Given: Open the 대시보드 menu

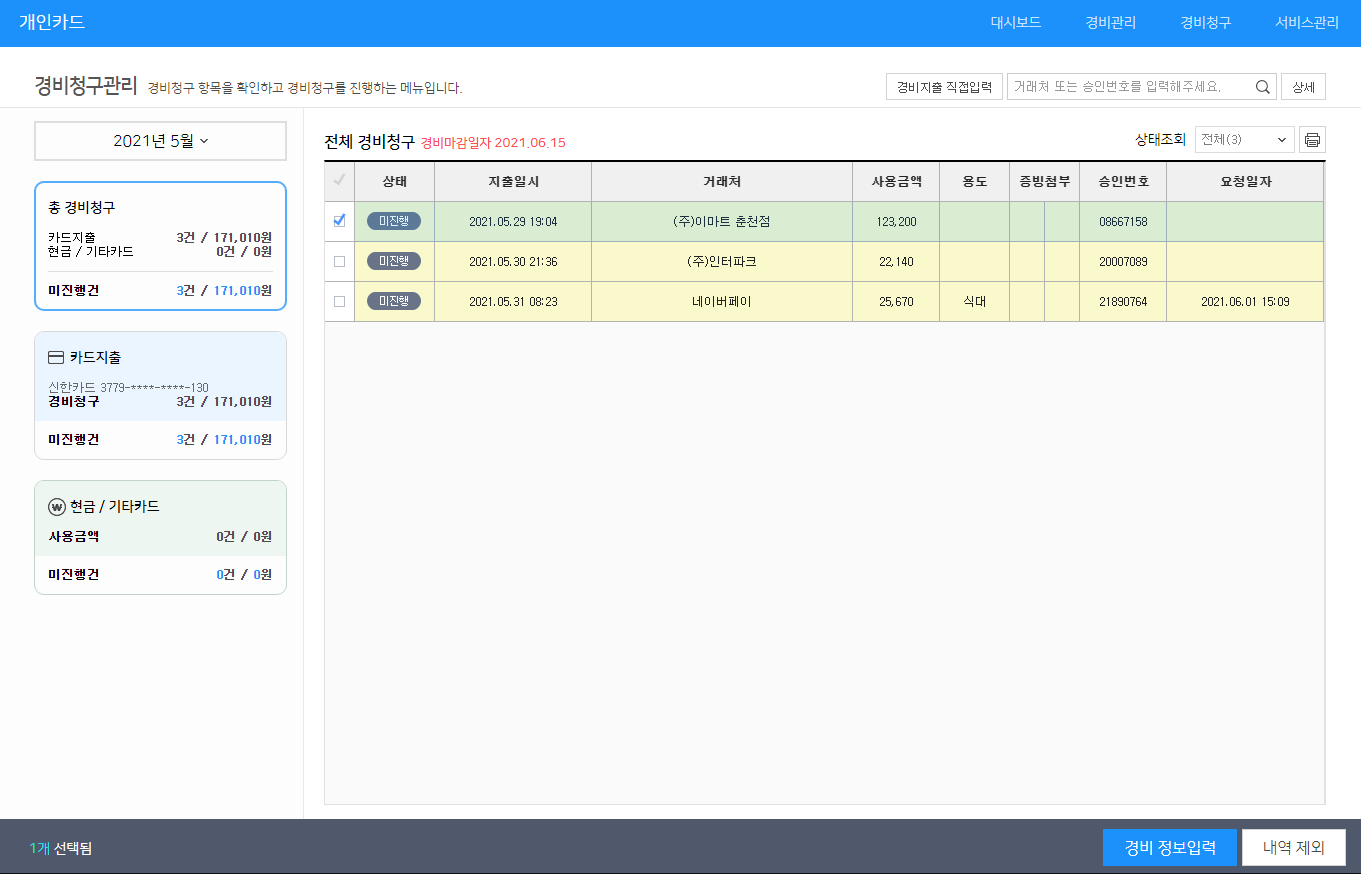Looking at the screenshot, I should point(1015,23).
